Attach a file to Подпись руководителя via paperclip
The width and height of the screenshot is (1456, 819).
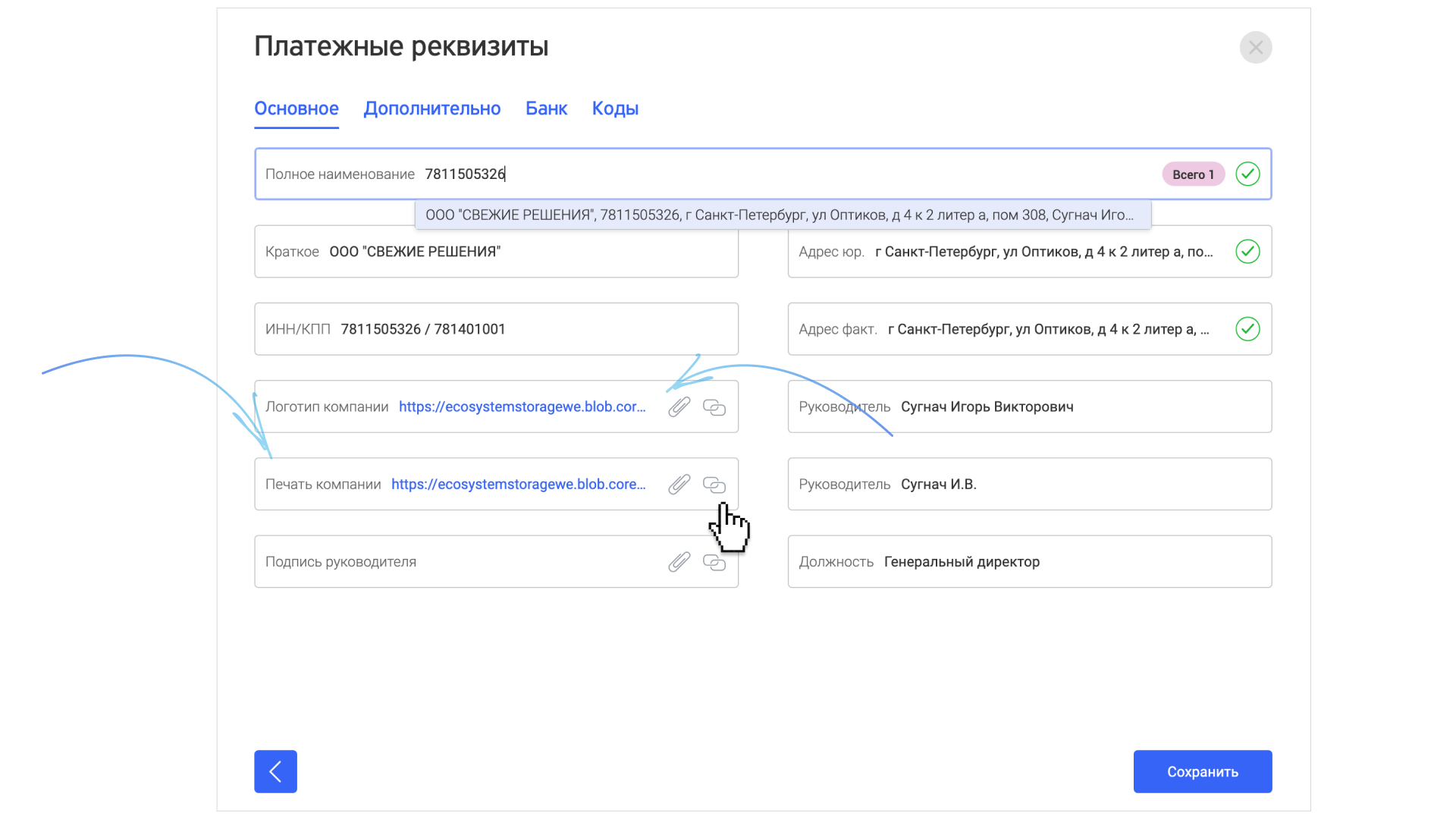coord(679,562)
